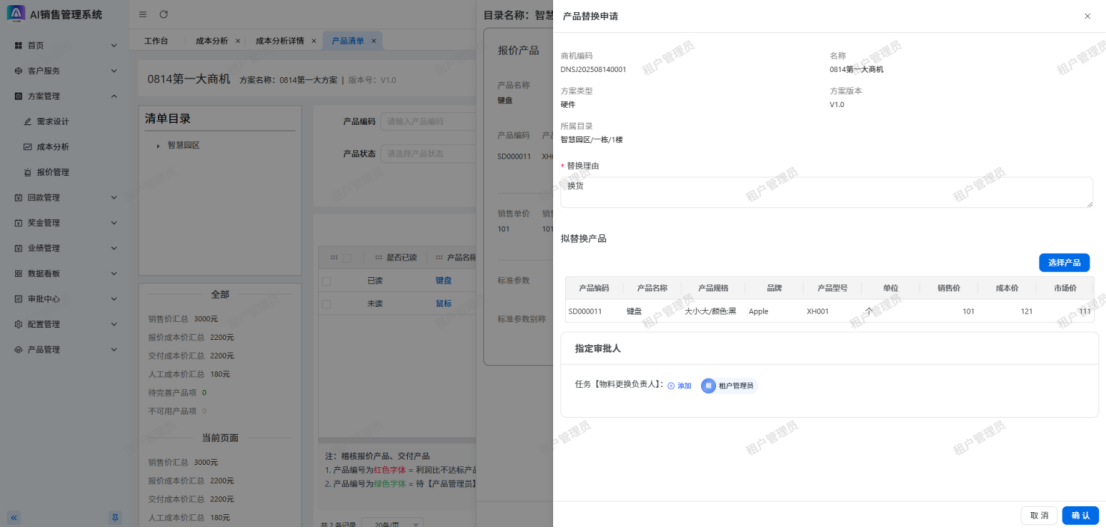Toggle the hamburger menu icon in the top bar

tap(143, 14)
